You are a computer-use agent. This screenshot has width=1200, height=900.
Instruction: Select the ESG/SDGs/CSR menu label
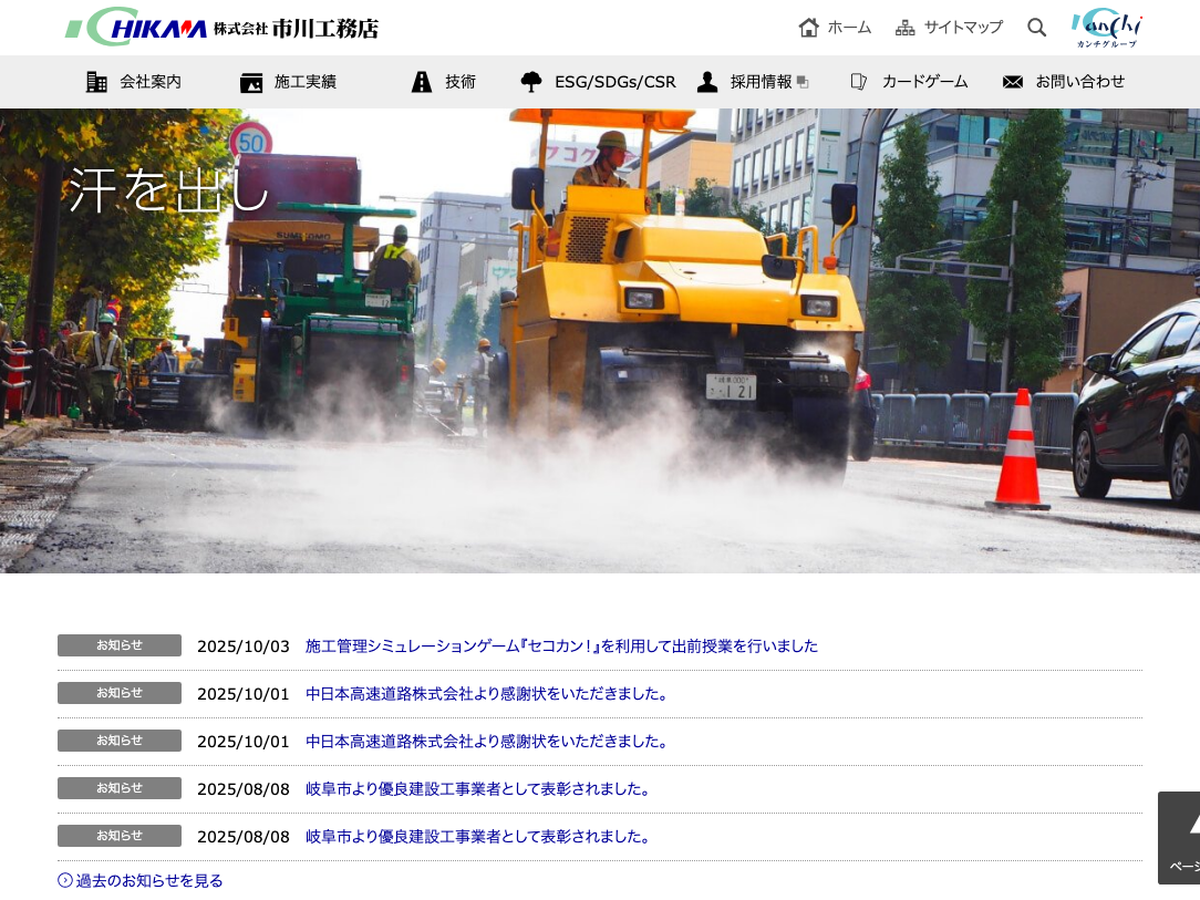click(615, 82)
